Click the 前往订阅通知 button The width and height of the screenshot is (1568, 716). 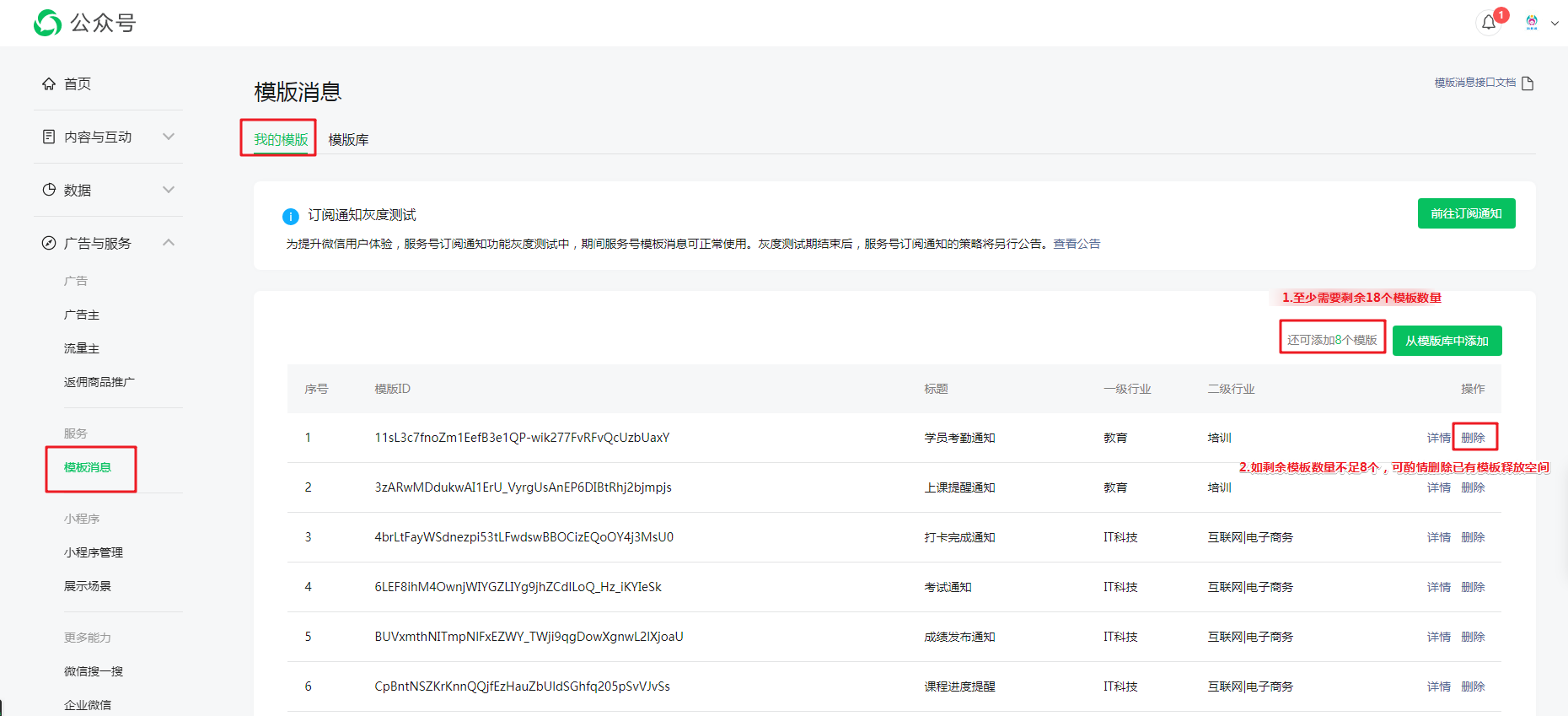1466,213
